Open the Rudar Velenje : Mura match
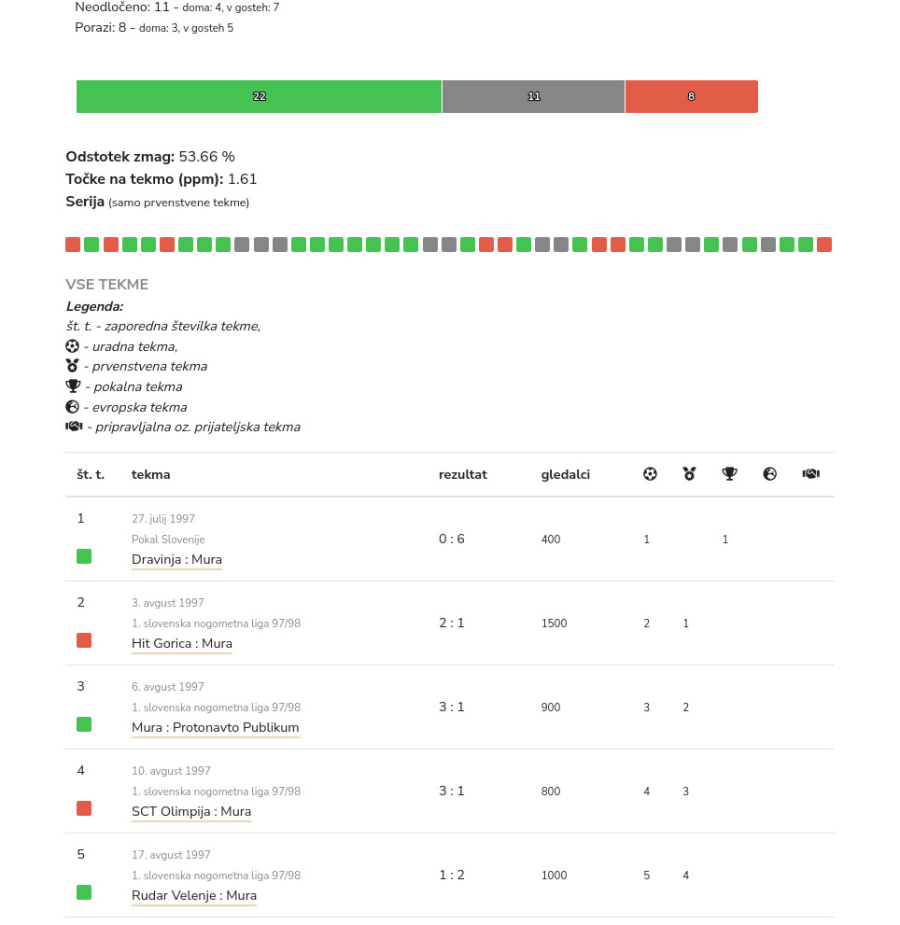Viewport: 900px width, 925px height. (x=194, y=896)
